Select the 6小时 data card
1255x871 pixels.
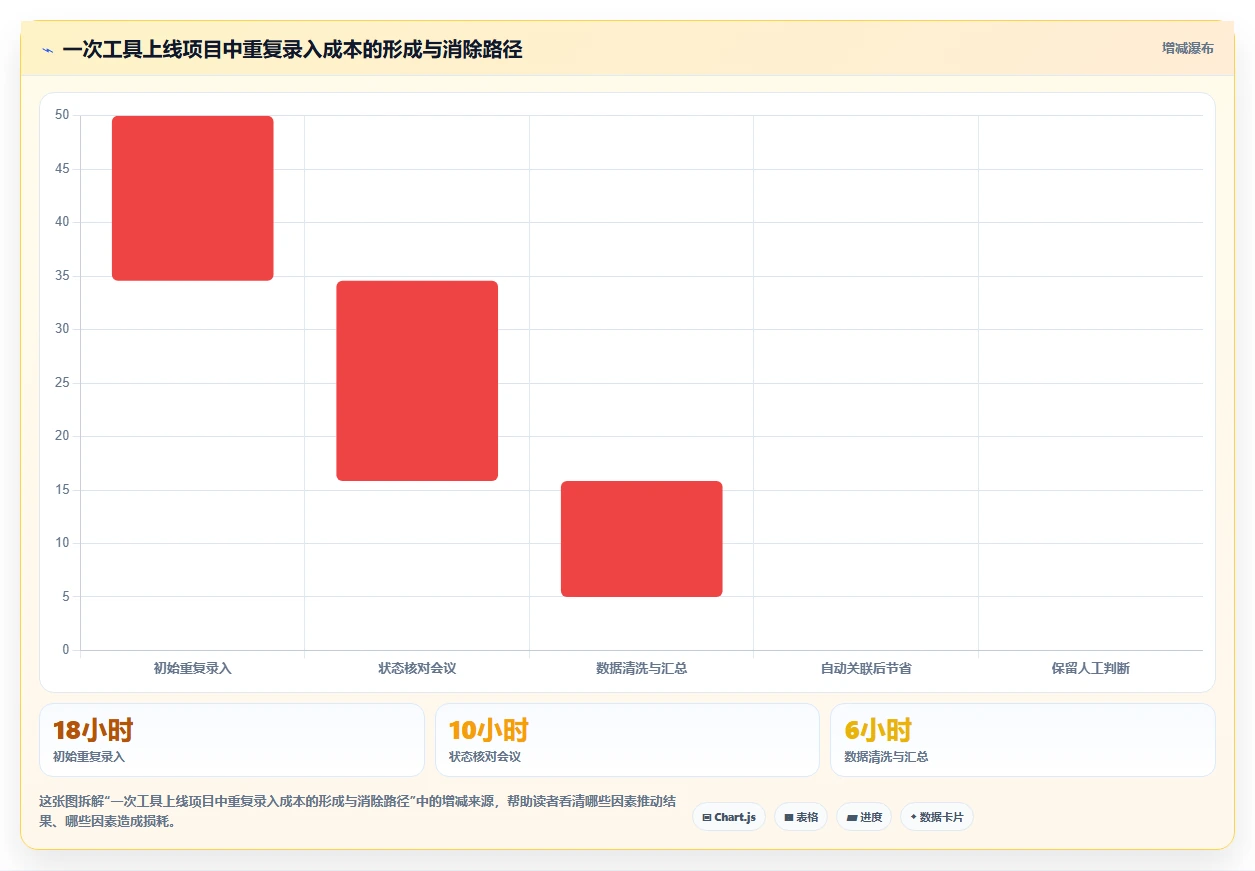tap(1023, 740)
